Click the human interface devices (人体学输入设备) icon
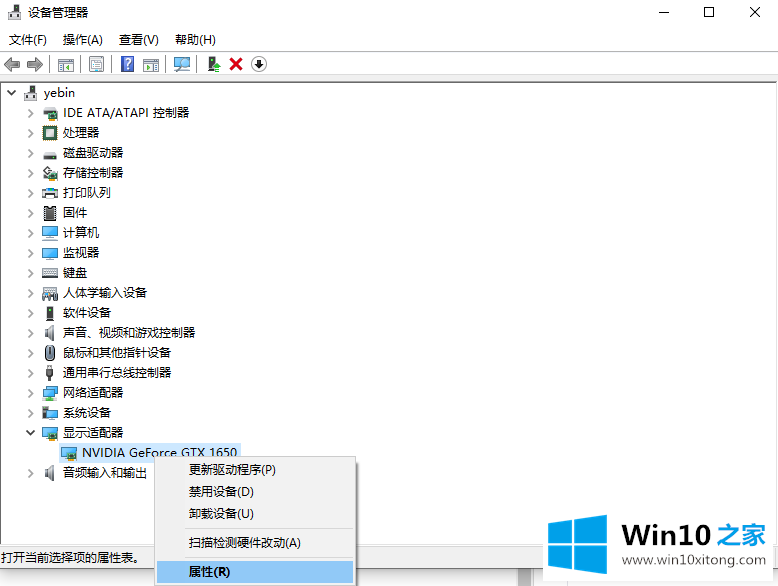778x586 pixels. click(x=50, y=293)
